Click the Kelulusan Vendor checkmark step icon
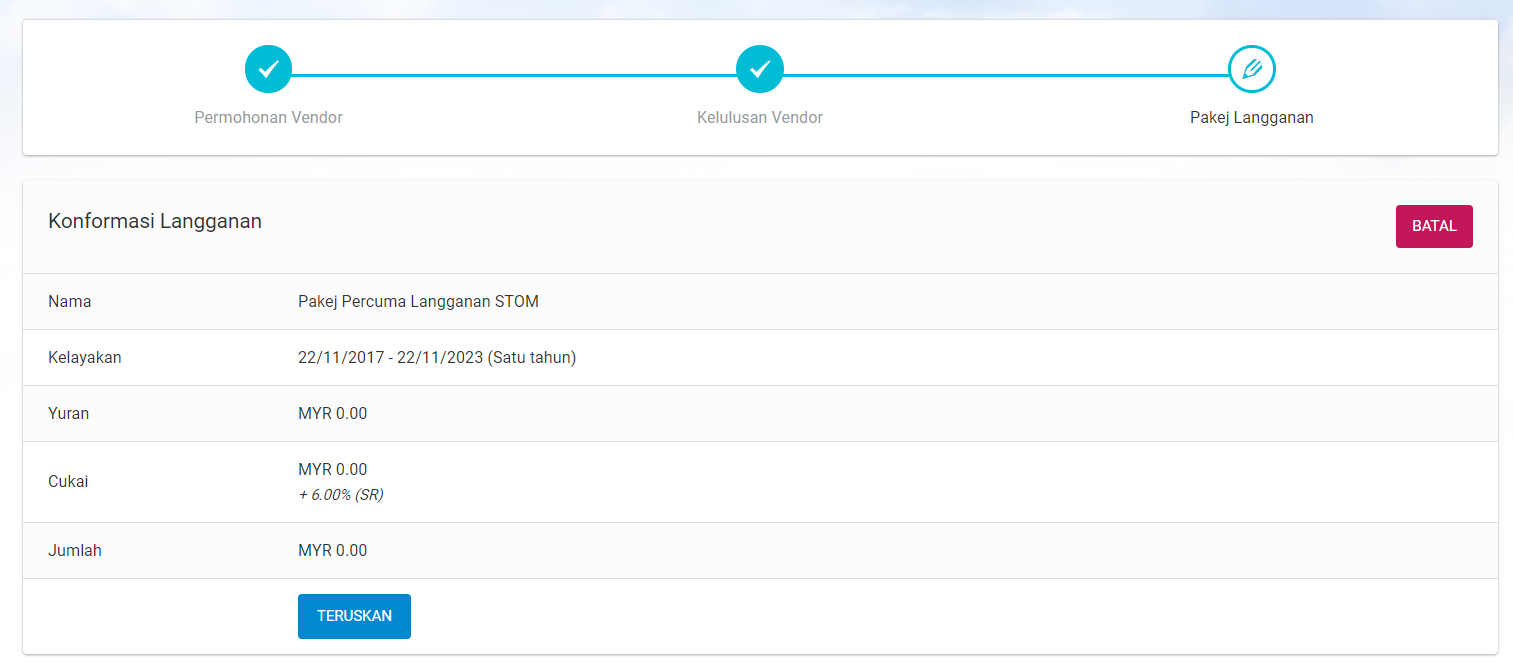Viewport: 1513px width, 667px height. tap(760, 69)
